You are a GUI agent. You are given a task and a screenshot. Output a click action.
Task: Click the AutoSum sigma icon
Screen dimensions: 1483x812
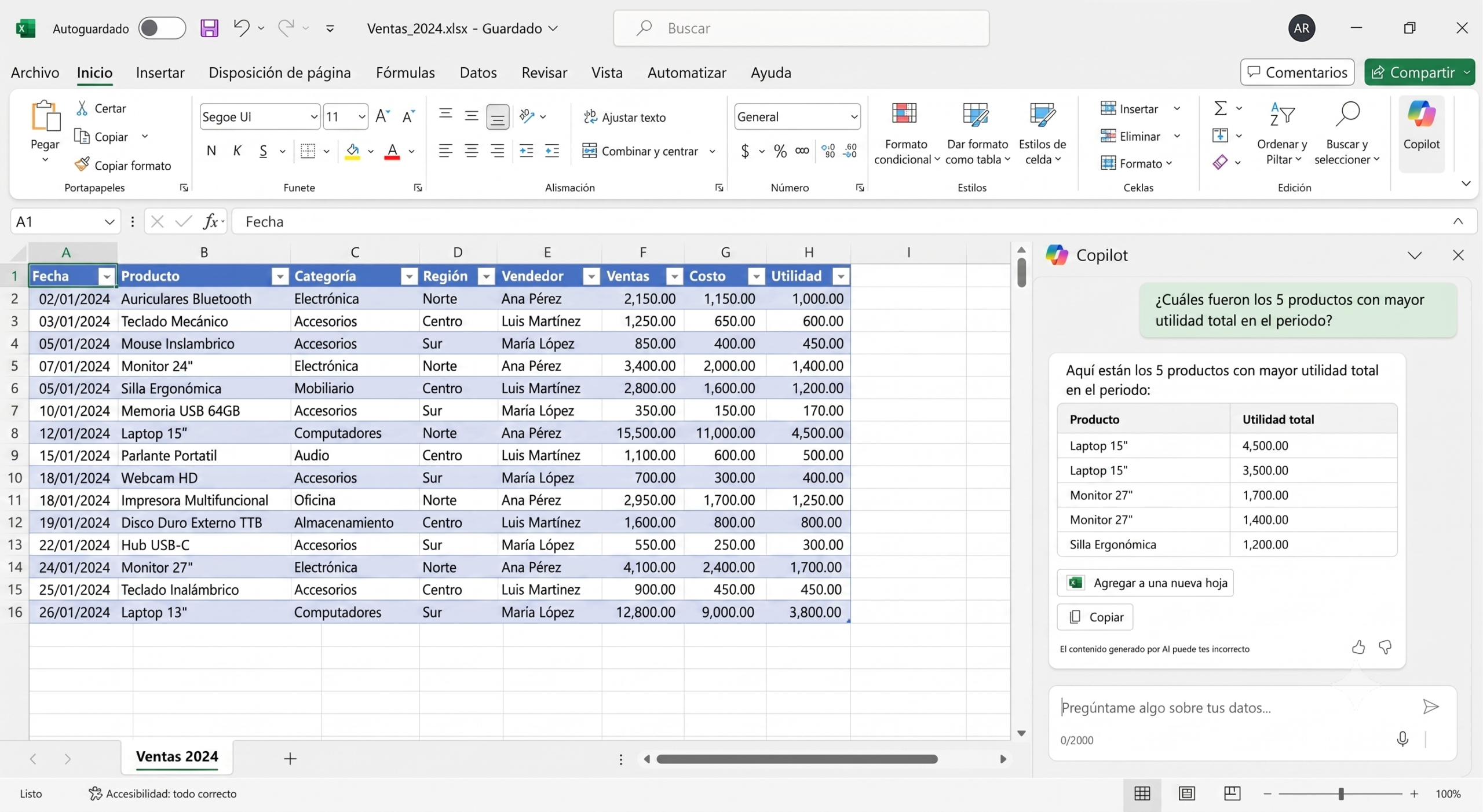(x=1220, y=108)
